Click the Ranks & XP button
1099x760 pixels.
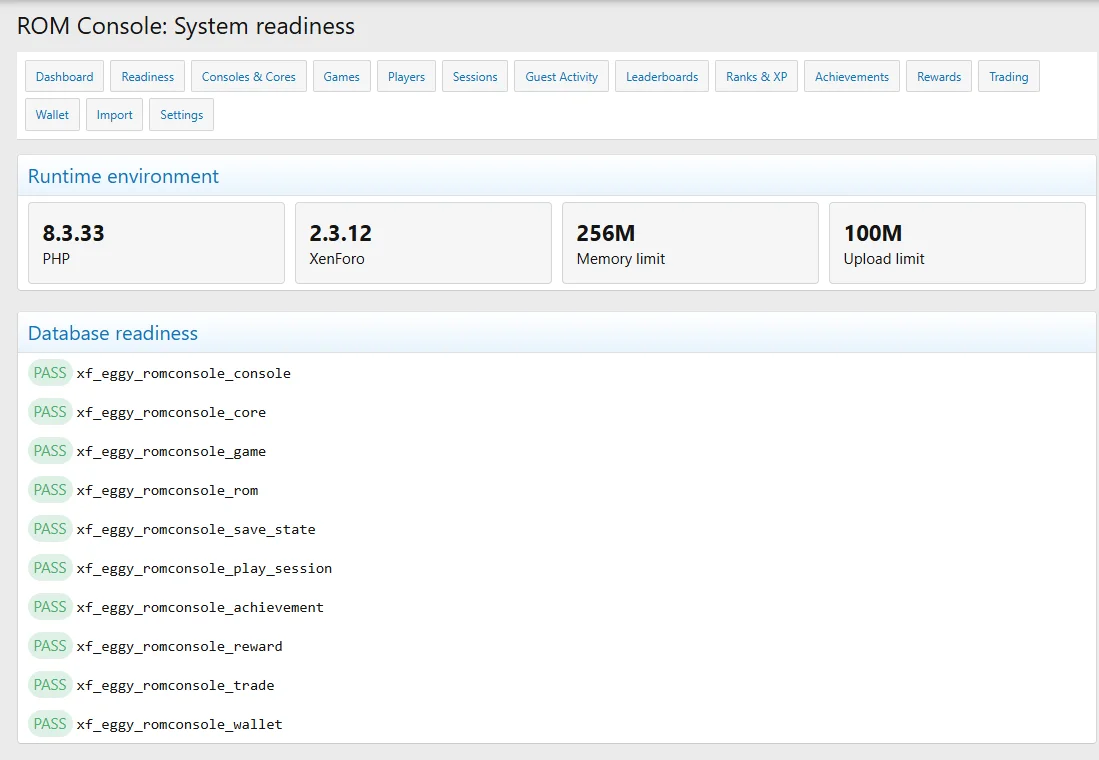pyautogui.click(x=756, y=76)
